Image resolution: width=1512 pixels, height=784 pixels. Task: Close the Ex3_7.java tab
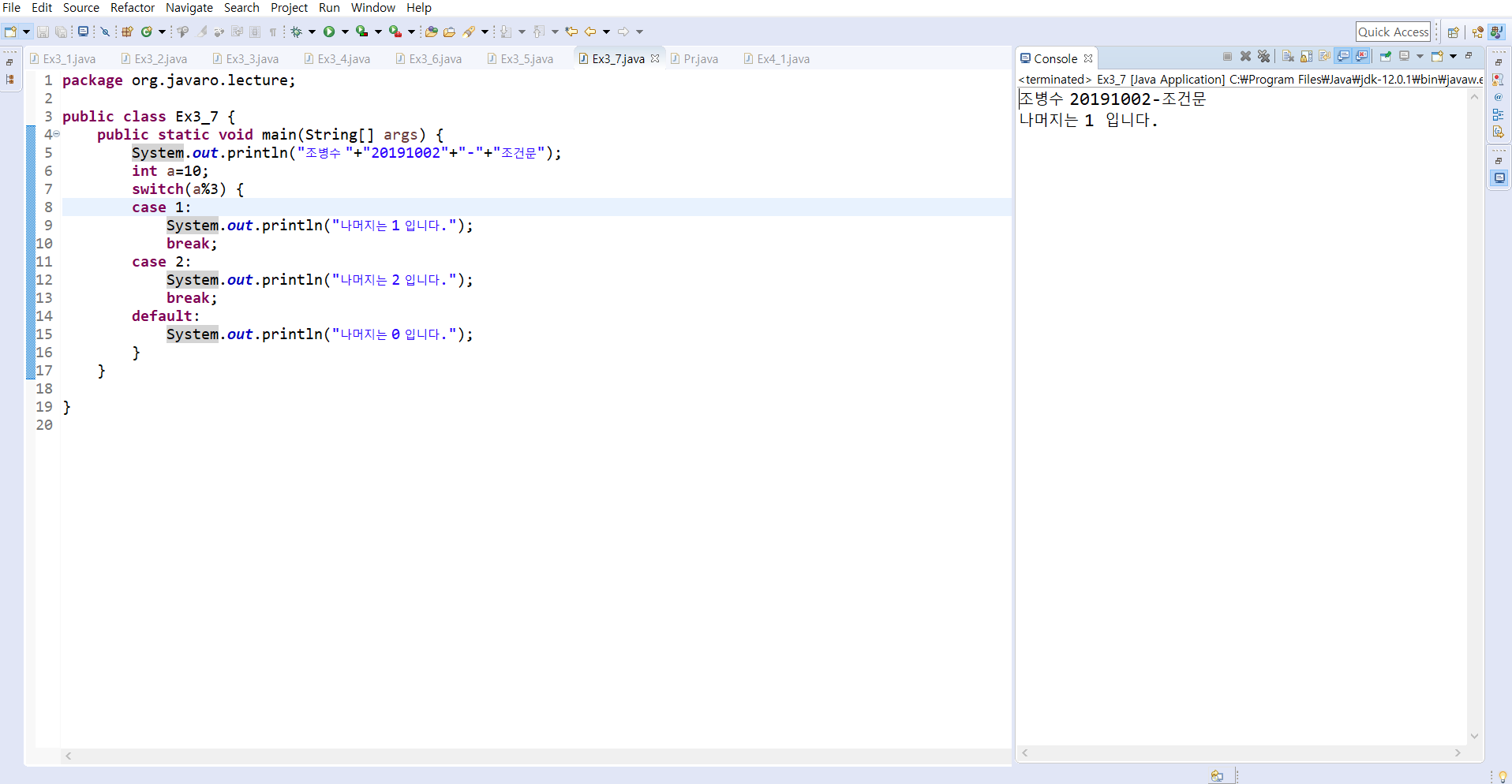tap(655, 58)
